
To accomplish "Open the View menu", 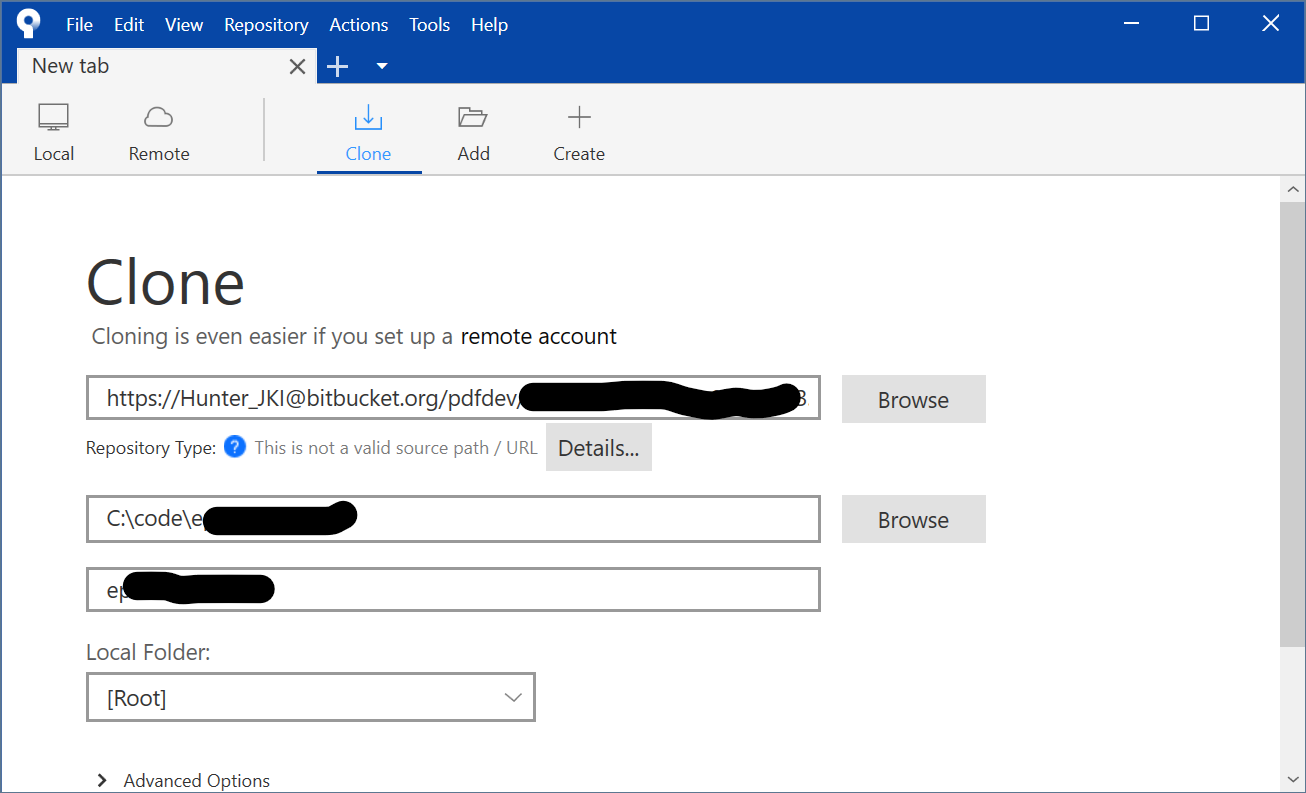I will 184,25.
